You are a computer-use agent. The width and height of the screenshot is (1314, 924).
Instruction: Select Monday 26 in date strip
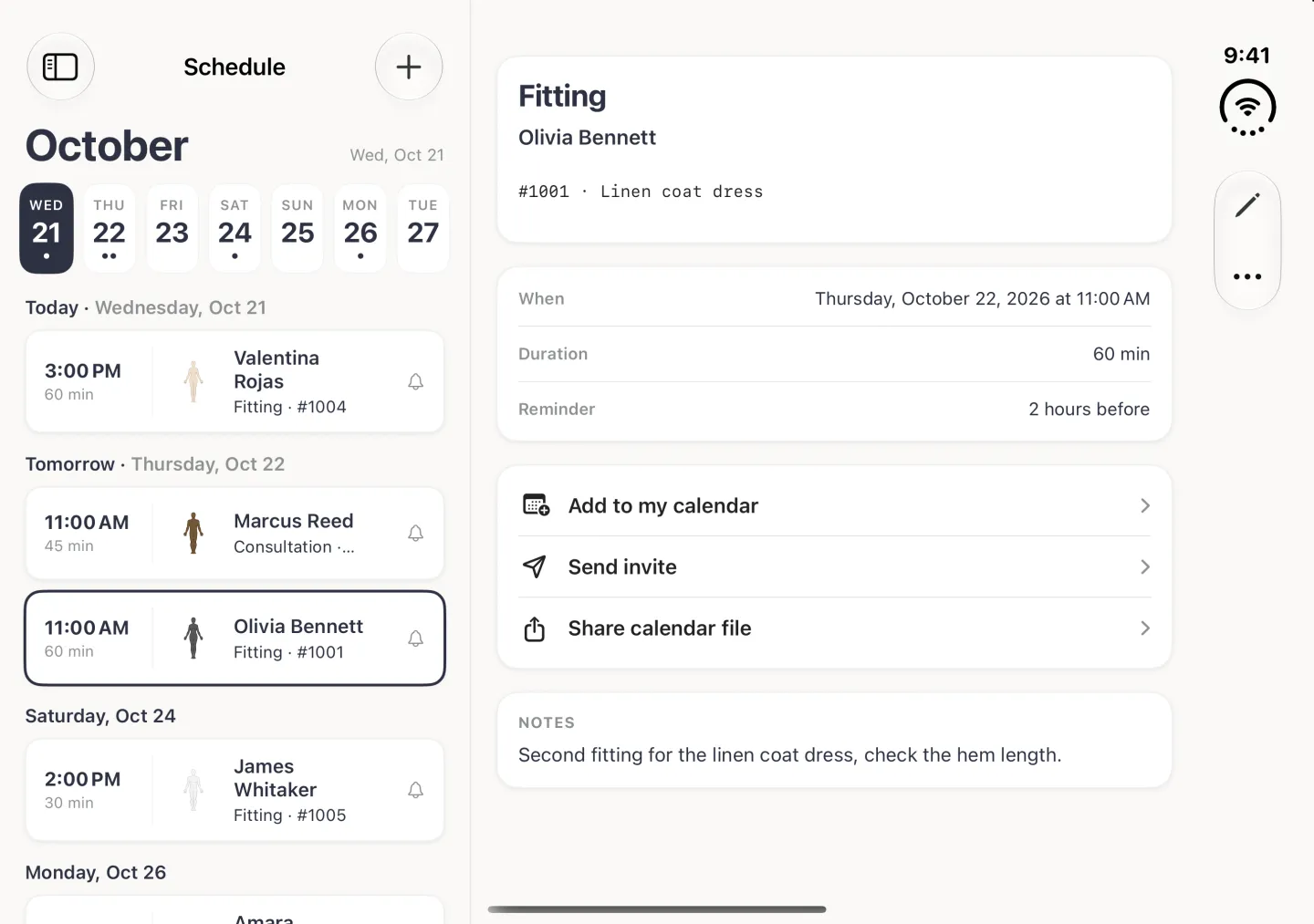point(360,229)
